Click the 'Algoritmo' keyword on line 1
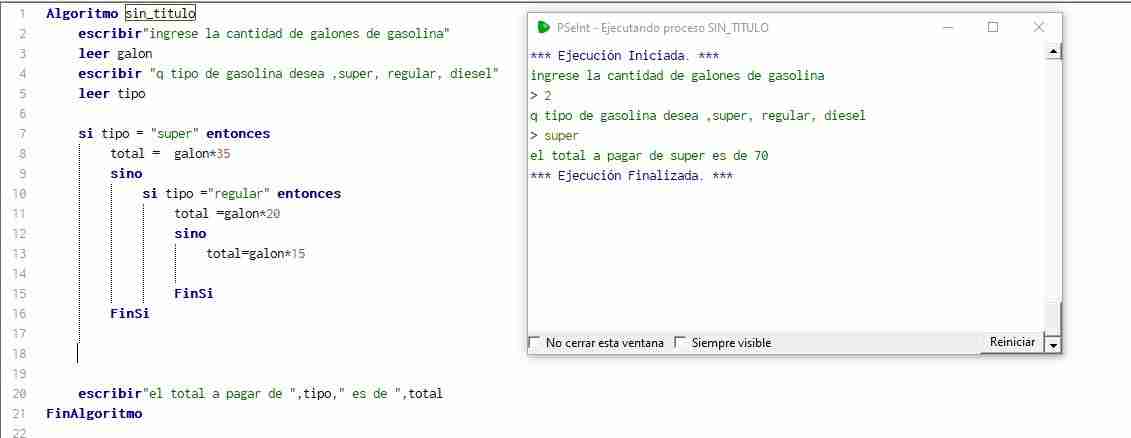The width and height of the screenshot is (1131, 438). (x=82, y=13)
